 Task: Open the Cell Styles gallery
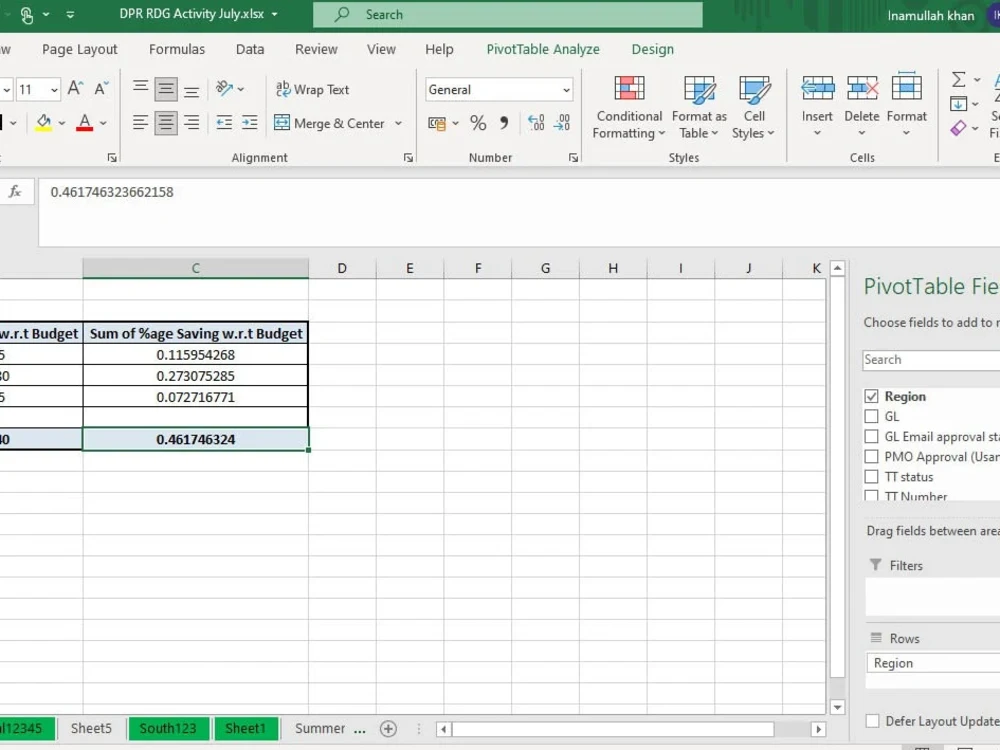point(753,105)
